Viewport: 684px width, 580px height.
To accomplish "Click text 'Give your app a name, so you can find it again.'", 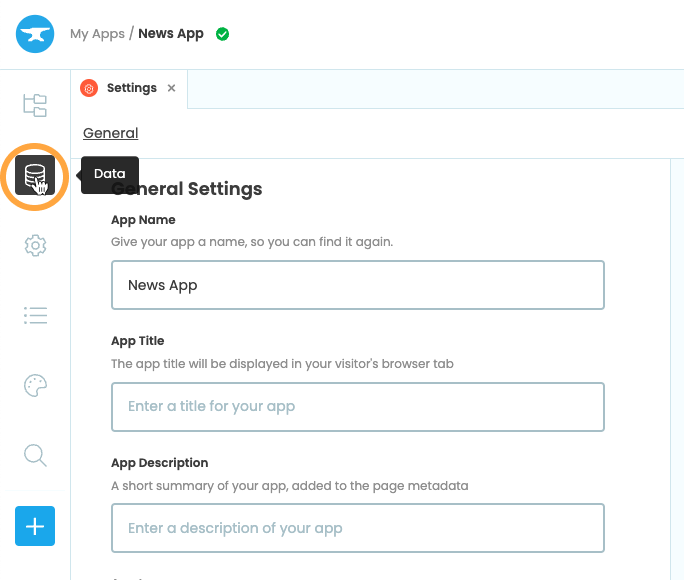I will pyautogui.click(x=252, y=242).
